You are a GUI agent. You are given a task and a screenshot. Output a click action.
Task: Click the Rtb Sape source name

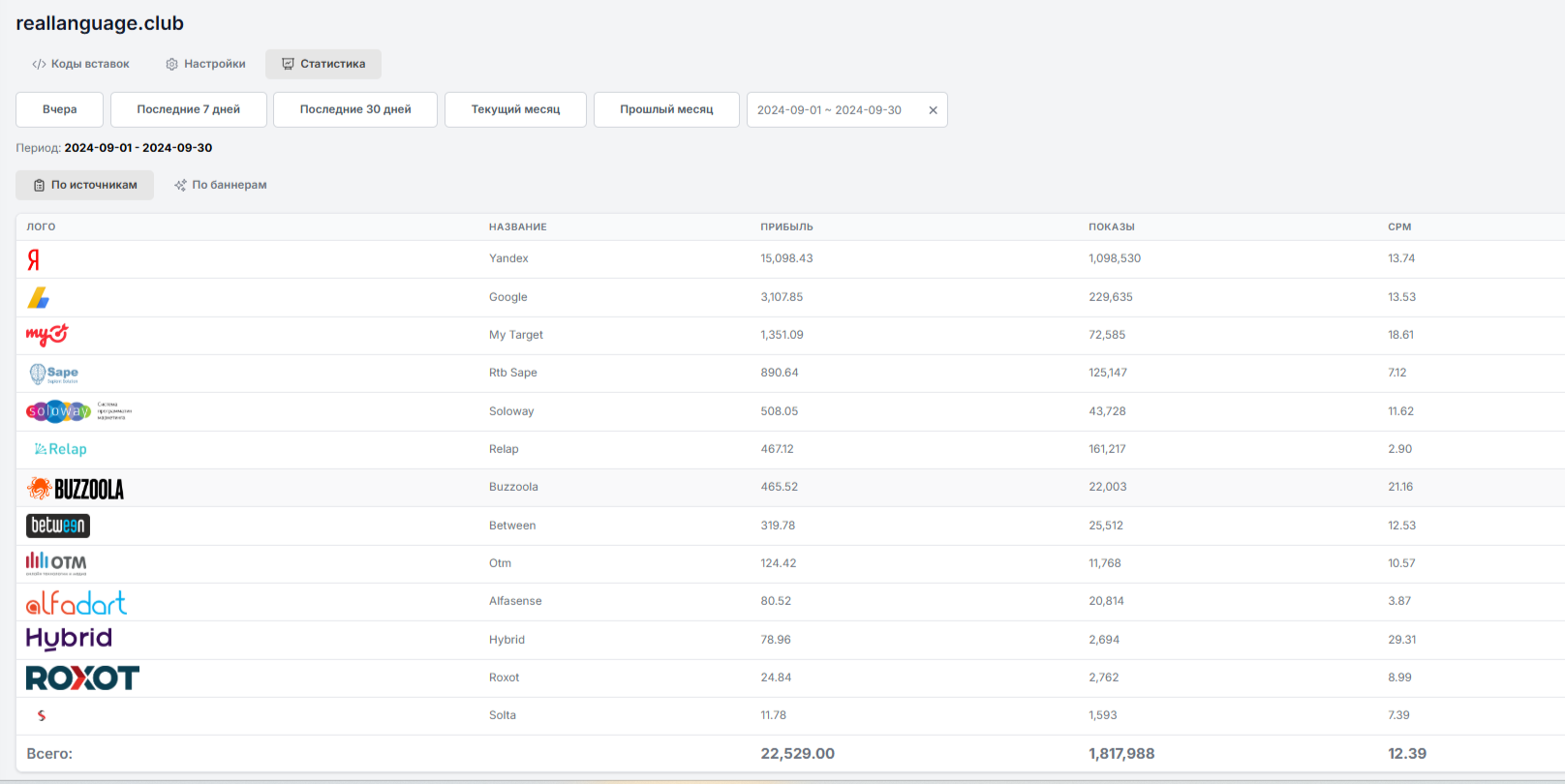point(513,373)
